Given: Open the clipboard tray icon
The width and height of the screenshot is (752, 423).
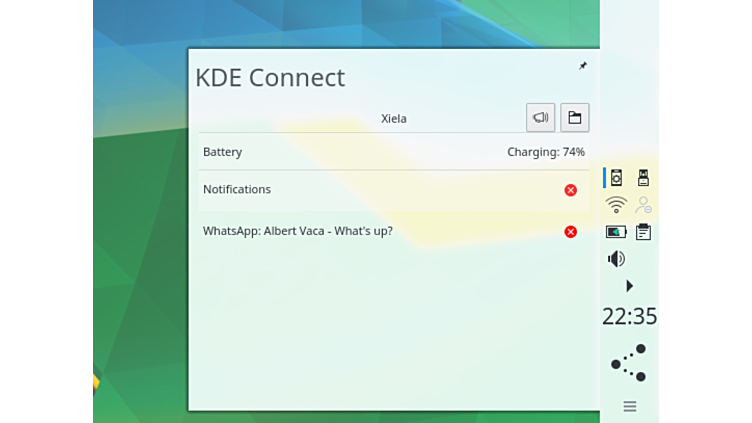Looking at the screenshot, I should click(643, 232).
